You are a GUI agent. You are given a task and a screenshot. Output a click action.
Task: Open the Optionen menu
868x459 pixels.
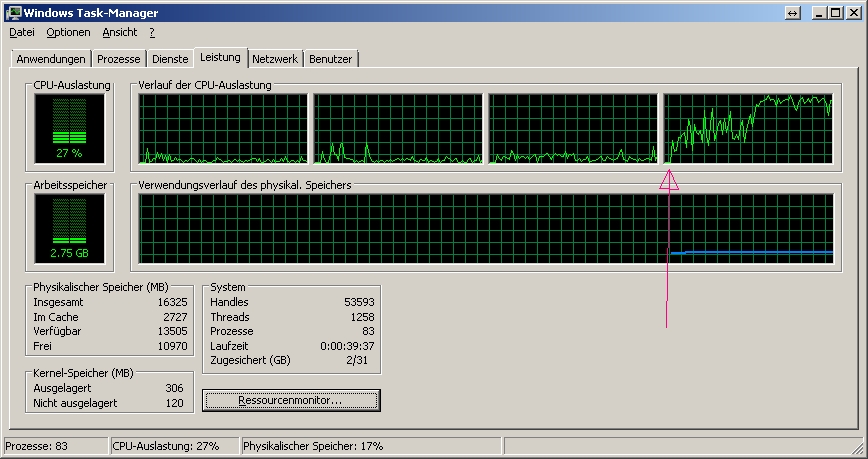tap(68, 32)
